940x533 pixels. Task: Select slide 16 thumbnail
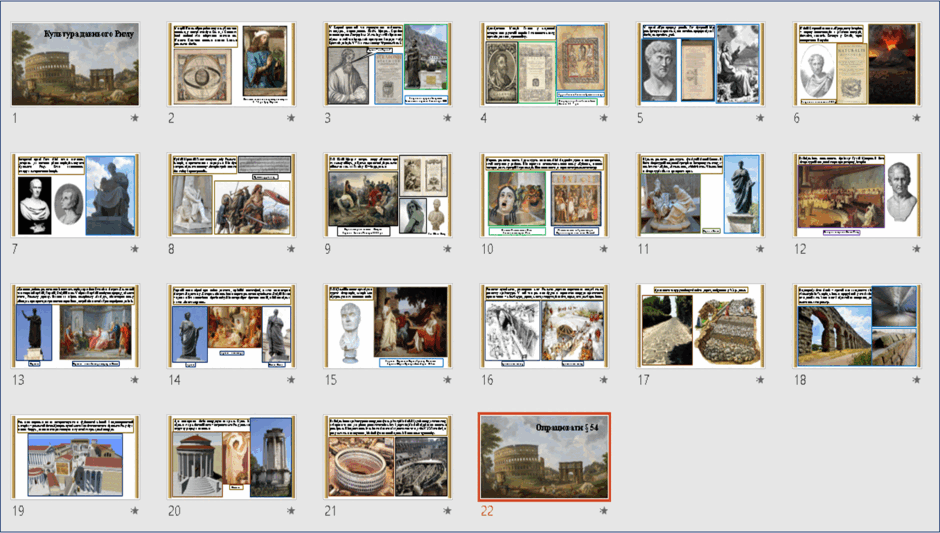tap(544, 326)
